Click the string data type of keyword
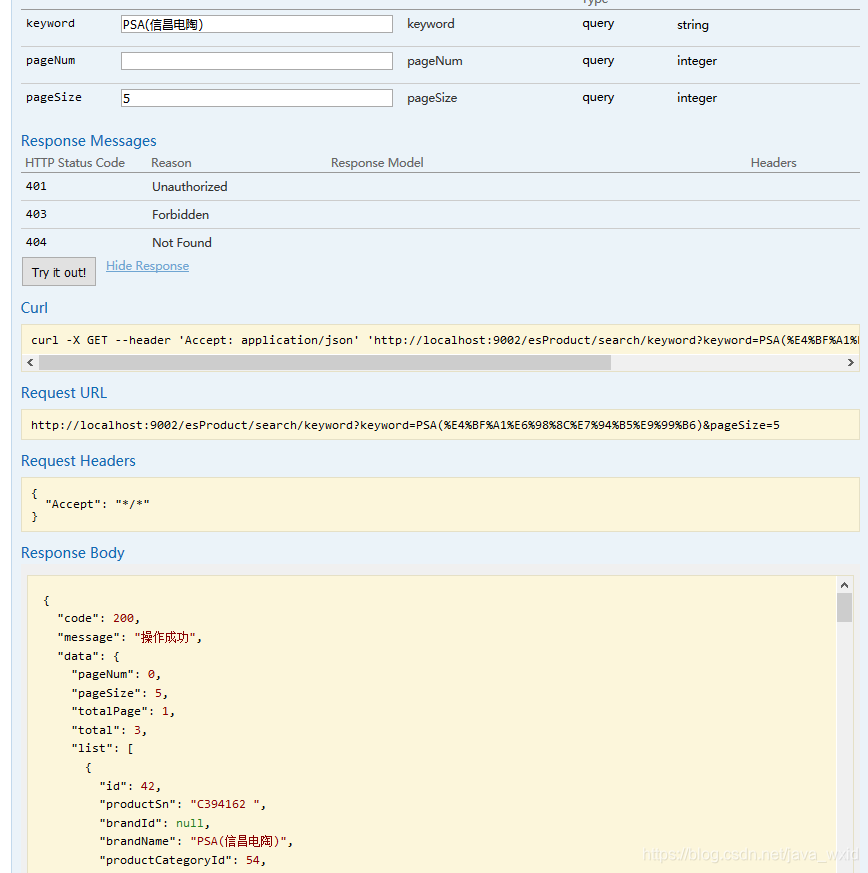This screenshot has height=873, width=868. coord(693,25)
